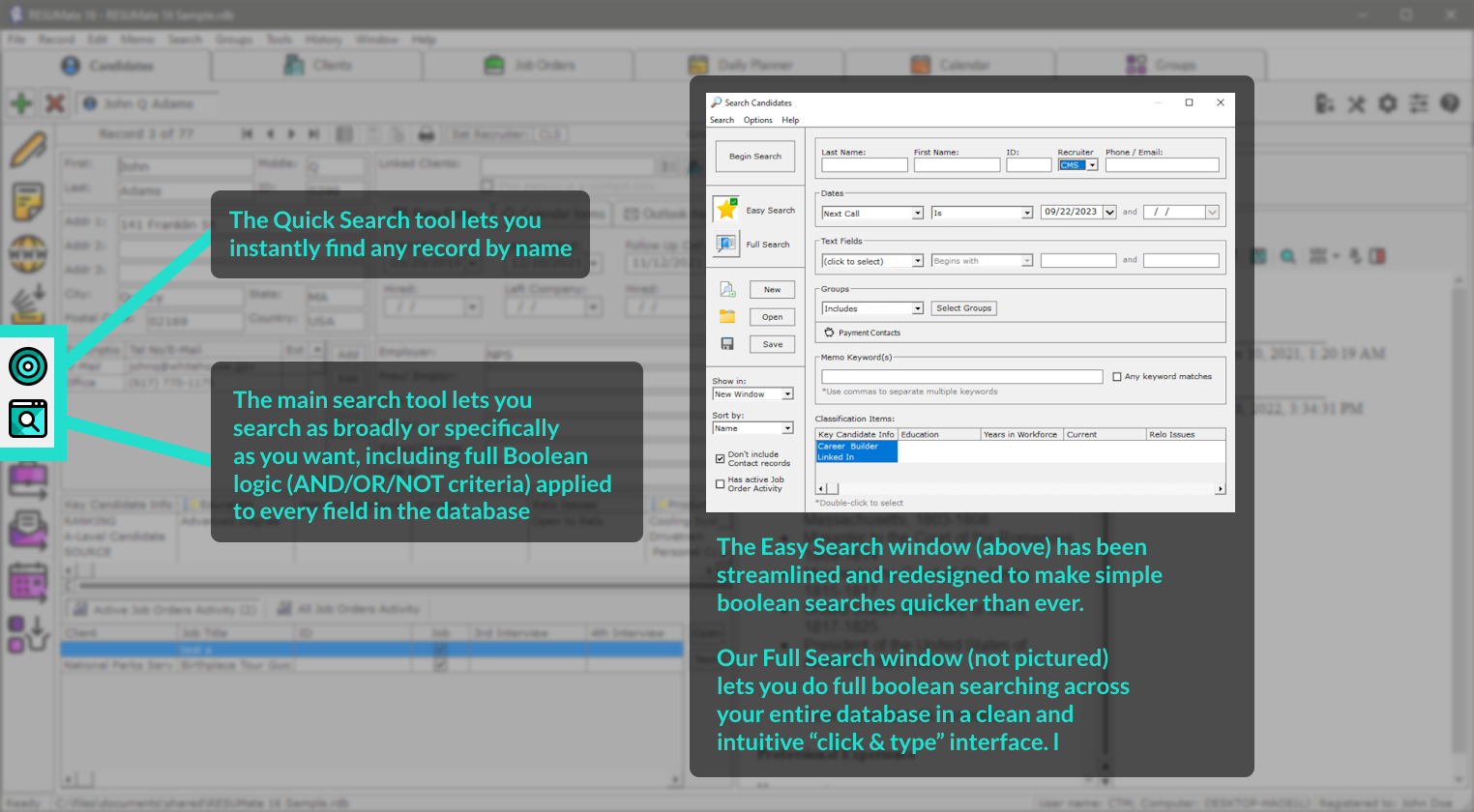Open Search menu in Search Candidates window

(x=722, y=120)
